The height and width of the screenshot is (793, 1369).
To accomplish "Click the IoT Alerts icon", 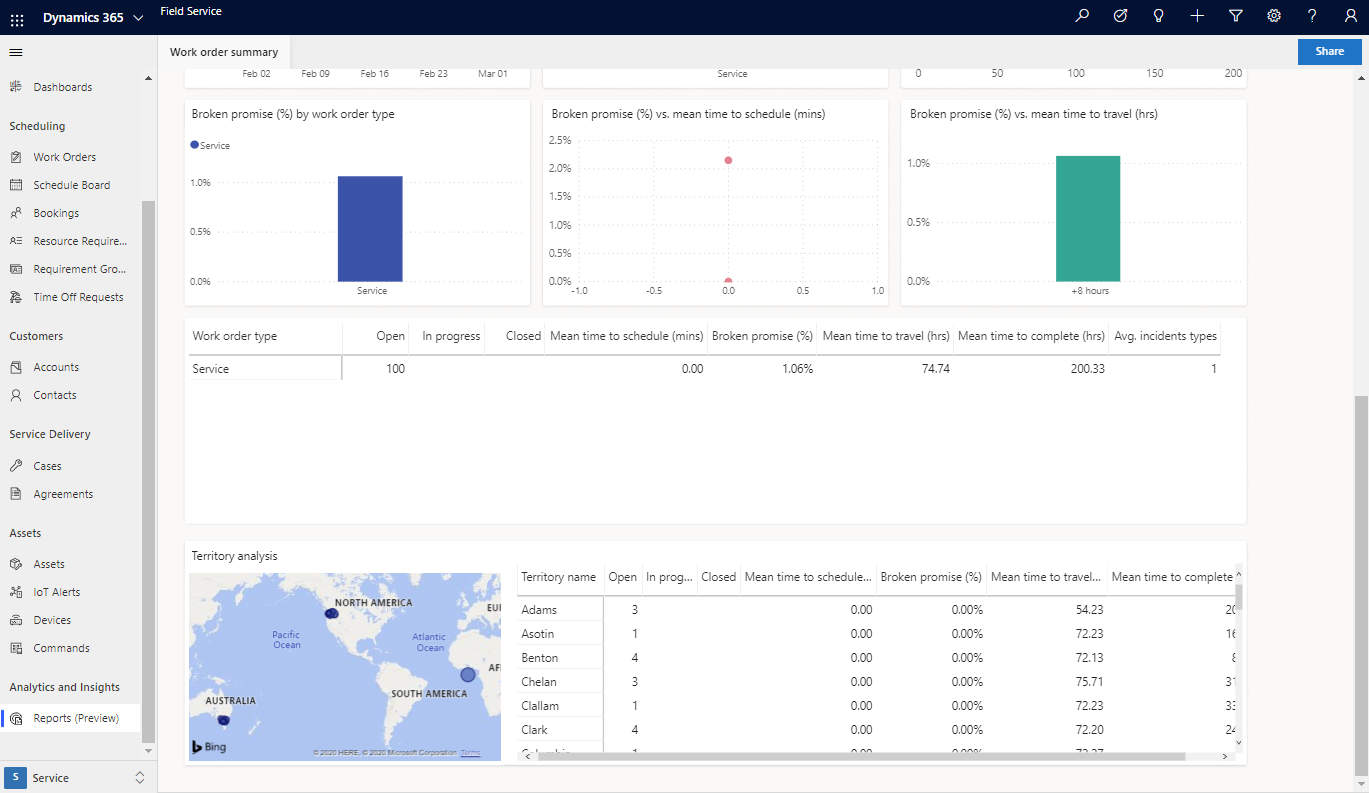I will coord(16,592).
